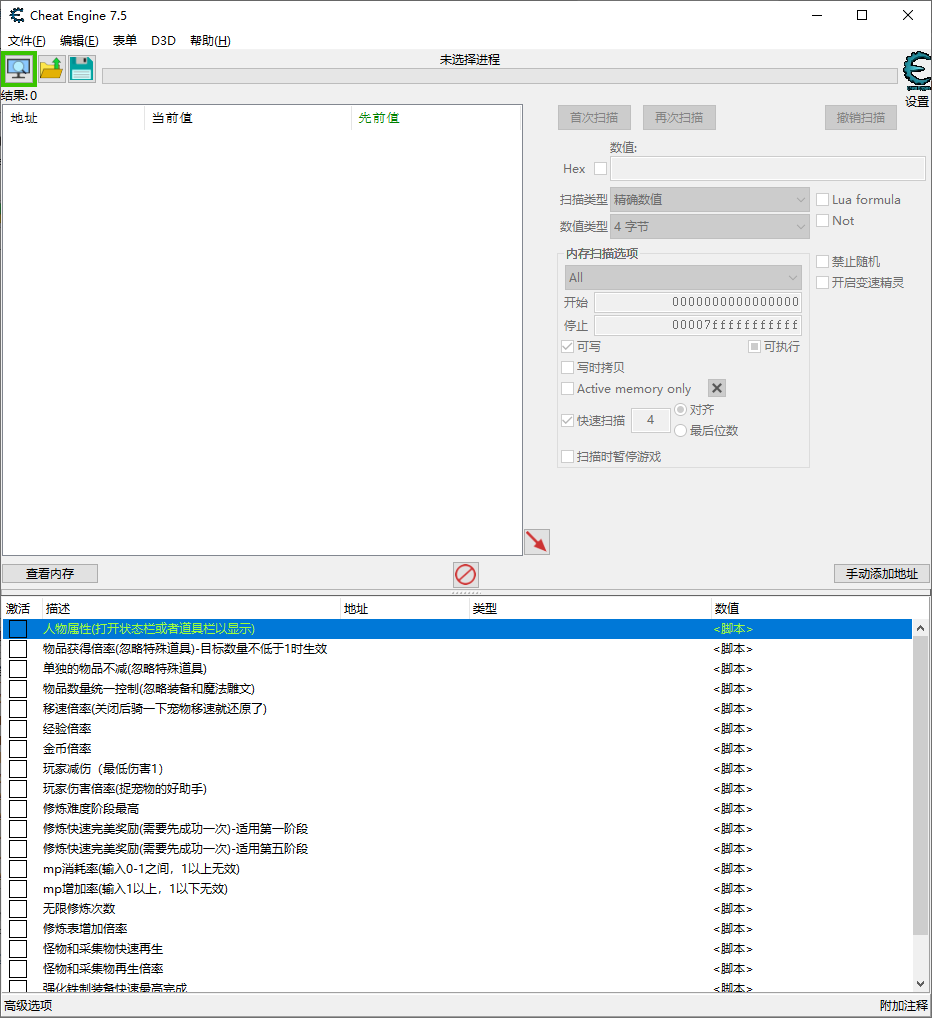Open 附加注释 at the bottom right

pos(903,1003)
